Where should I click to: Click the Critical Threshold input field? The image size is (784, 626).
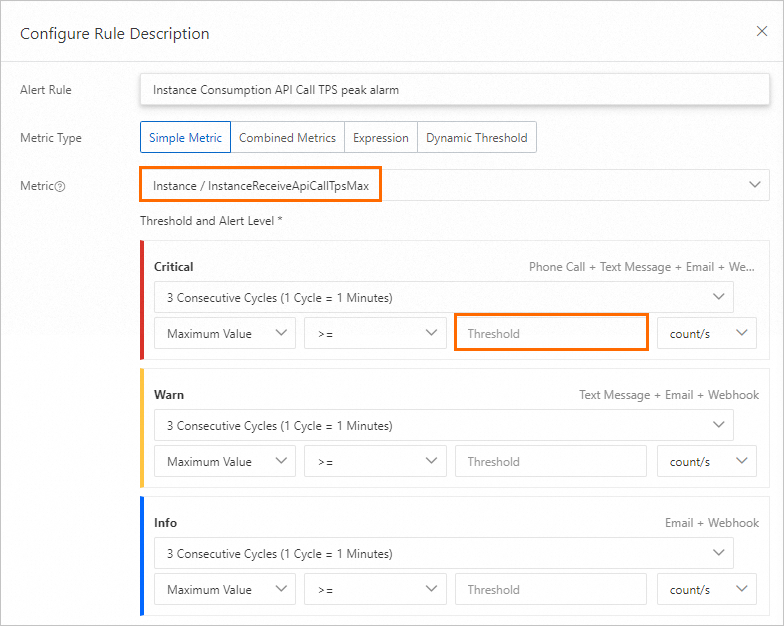tap(551, 334)
